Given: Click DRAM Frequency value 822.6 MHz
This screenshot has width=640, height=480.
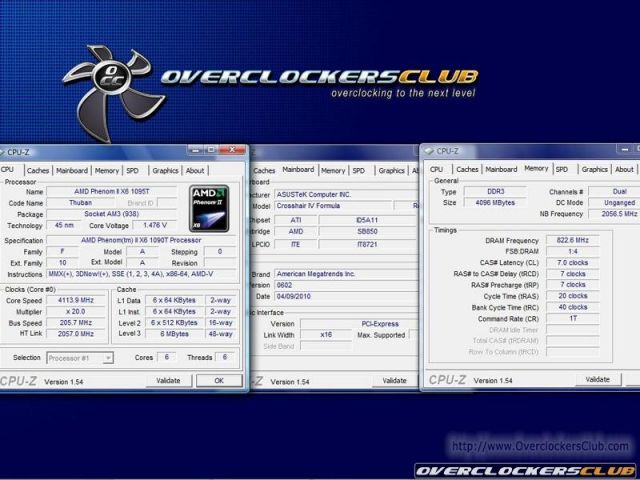Looking at the screenshot, I should tap(573, 240).
